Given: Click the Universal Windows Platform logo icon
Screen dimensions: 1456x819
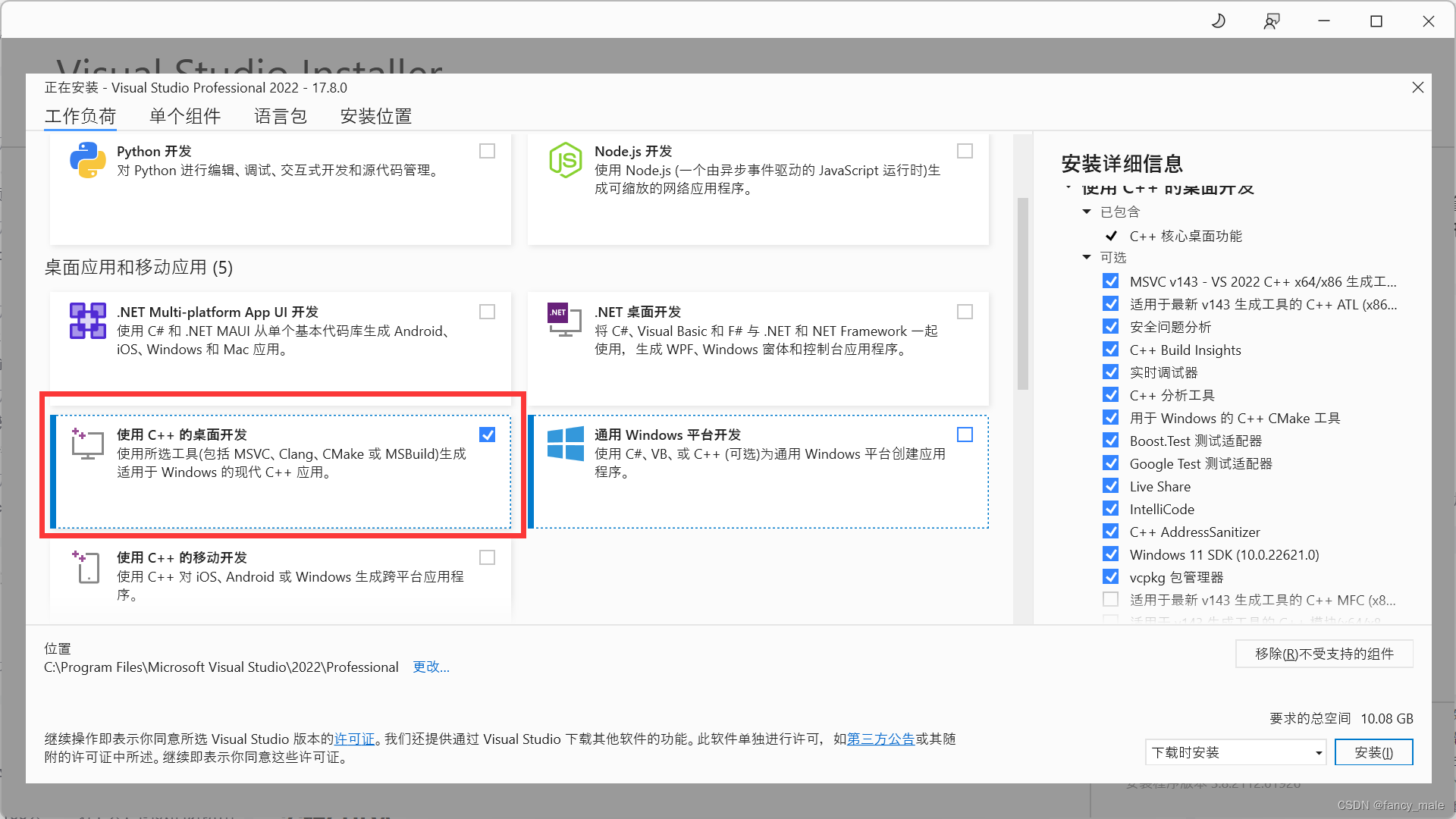Looking at the screenshot, I should [x=565, y=444].
